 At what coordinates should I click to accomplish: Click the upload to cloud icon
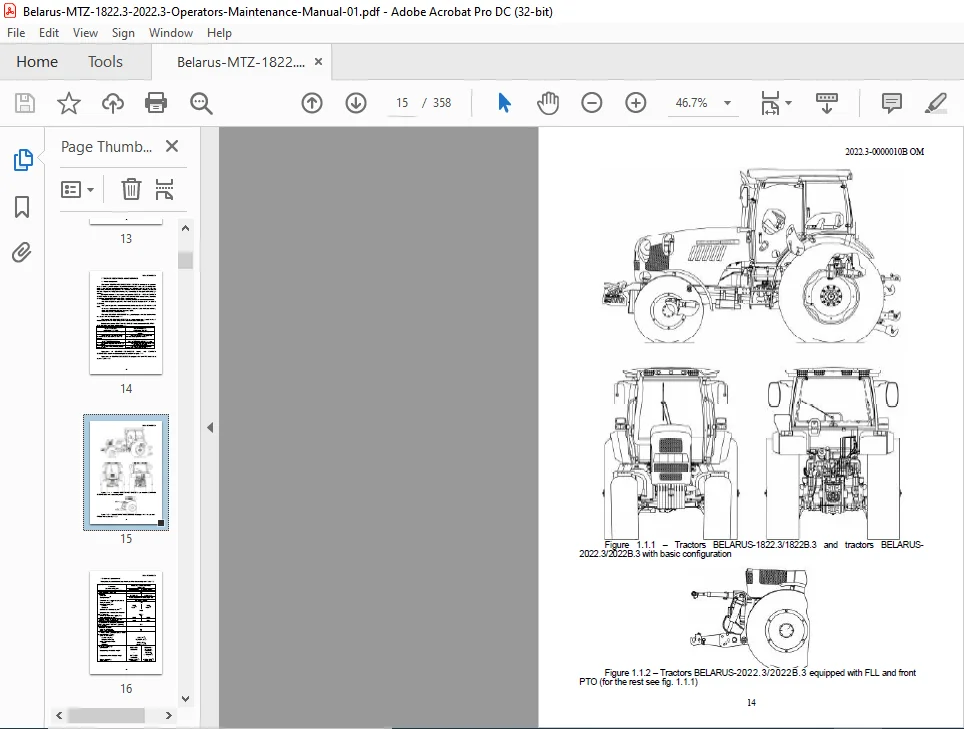tap(113, 103)
